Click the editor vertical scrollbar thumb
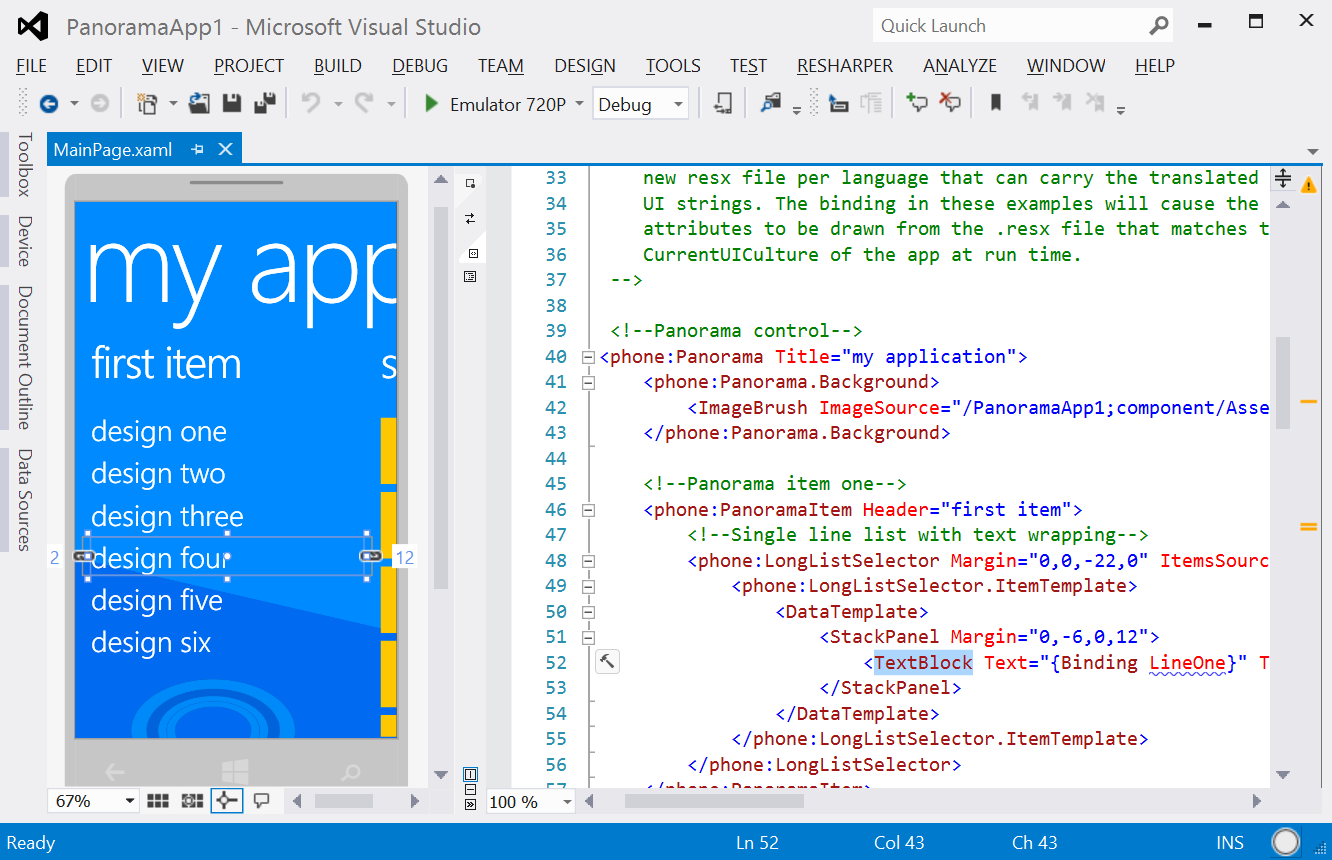The width and height of the screenshot is (1332, 860). tap(1283, 382)
